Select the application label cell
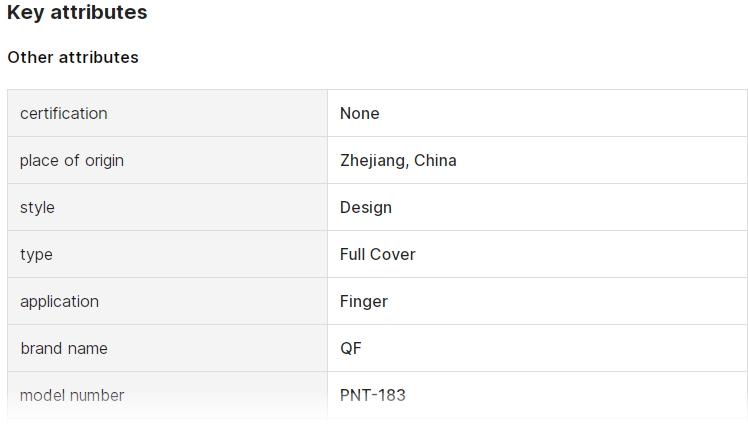Image resolution: width=748 pixels, height=445 pixels. 167,301
